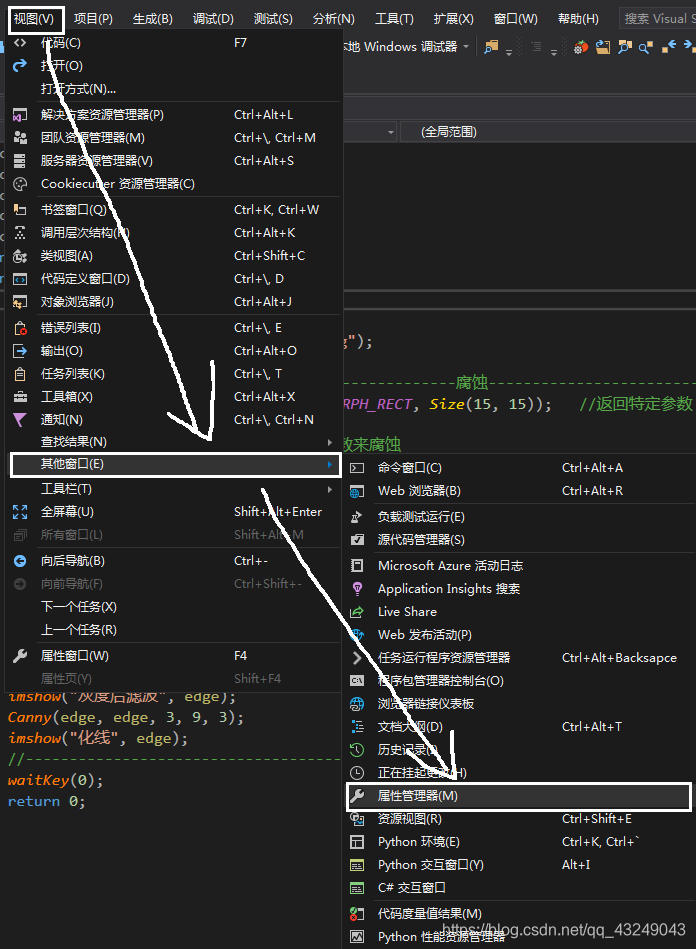The width and height of the screenshot is (696, 949).
Task: Click the 任务列表 clipboard icon
Action: (x=20, y=373)
